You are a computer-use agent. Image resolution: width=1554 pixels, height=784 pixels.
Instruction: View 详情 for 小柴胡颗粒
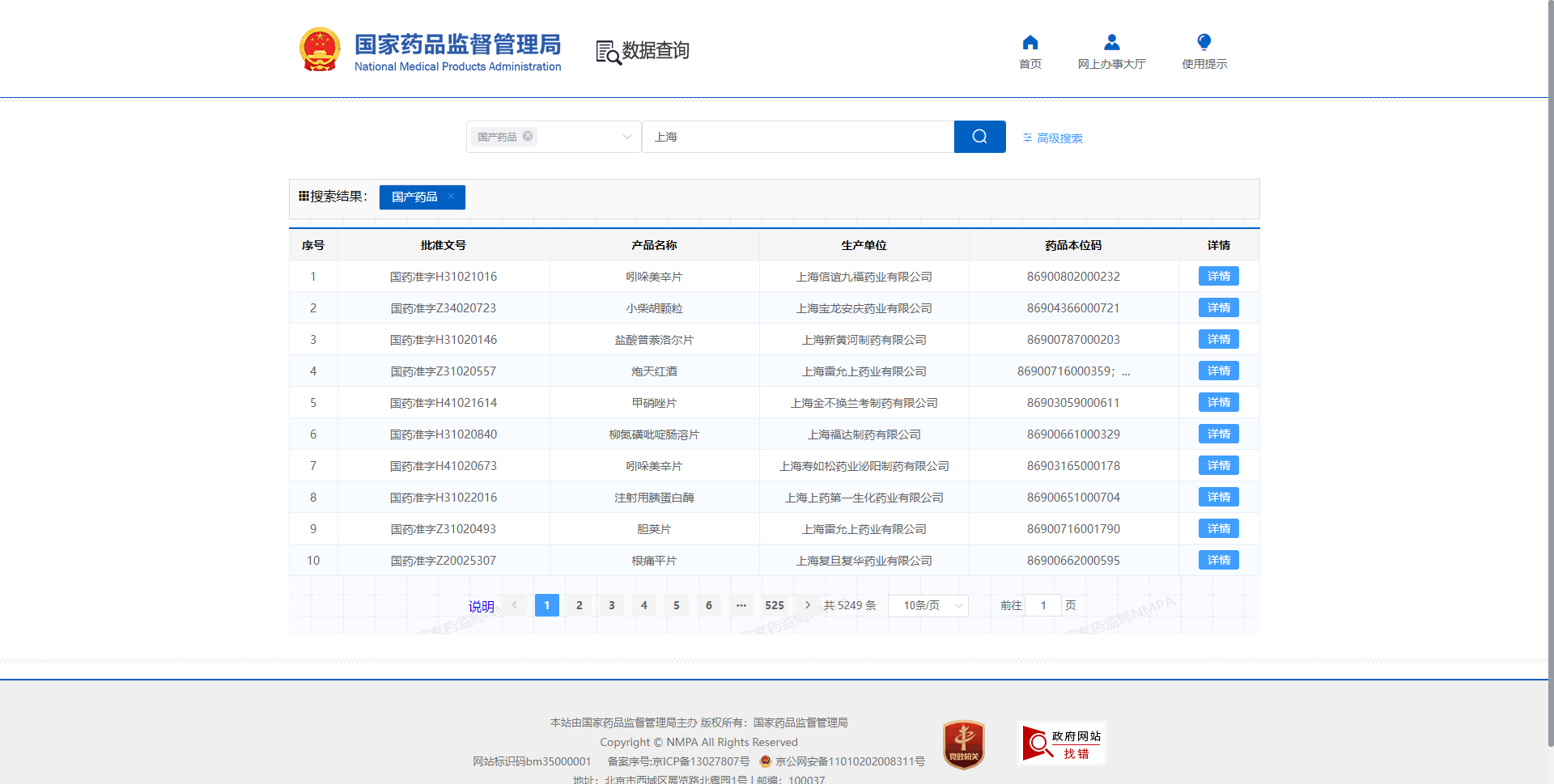click(x=1218, y=308)
